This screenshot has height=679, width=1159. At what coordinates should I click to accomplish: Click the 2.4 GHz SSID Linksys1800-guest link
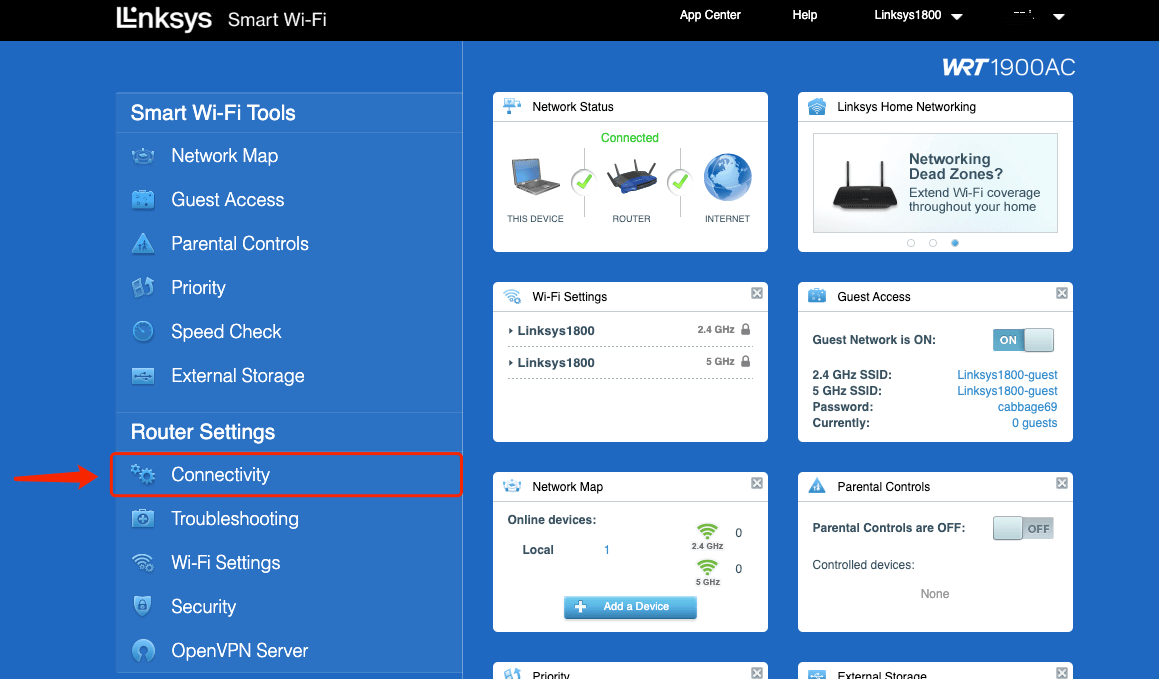click(1007, 375)
